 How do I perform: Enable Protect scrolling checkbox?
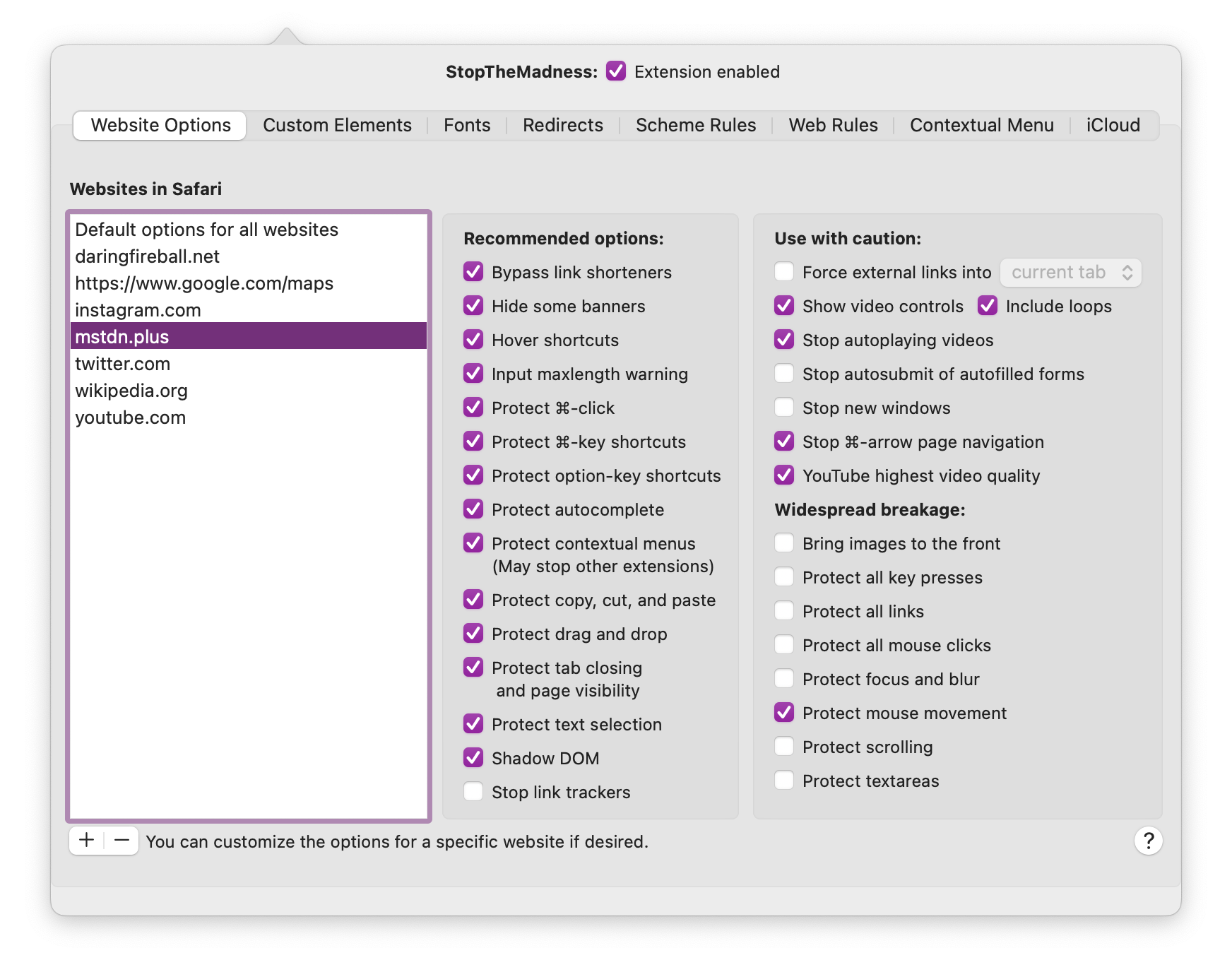coord(784,747)
